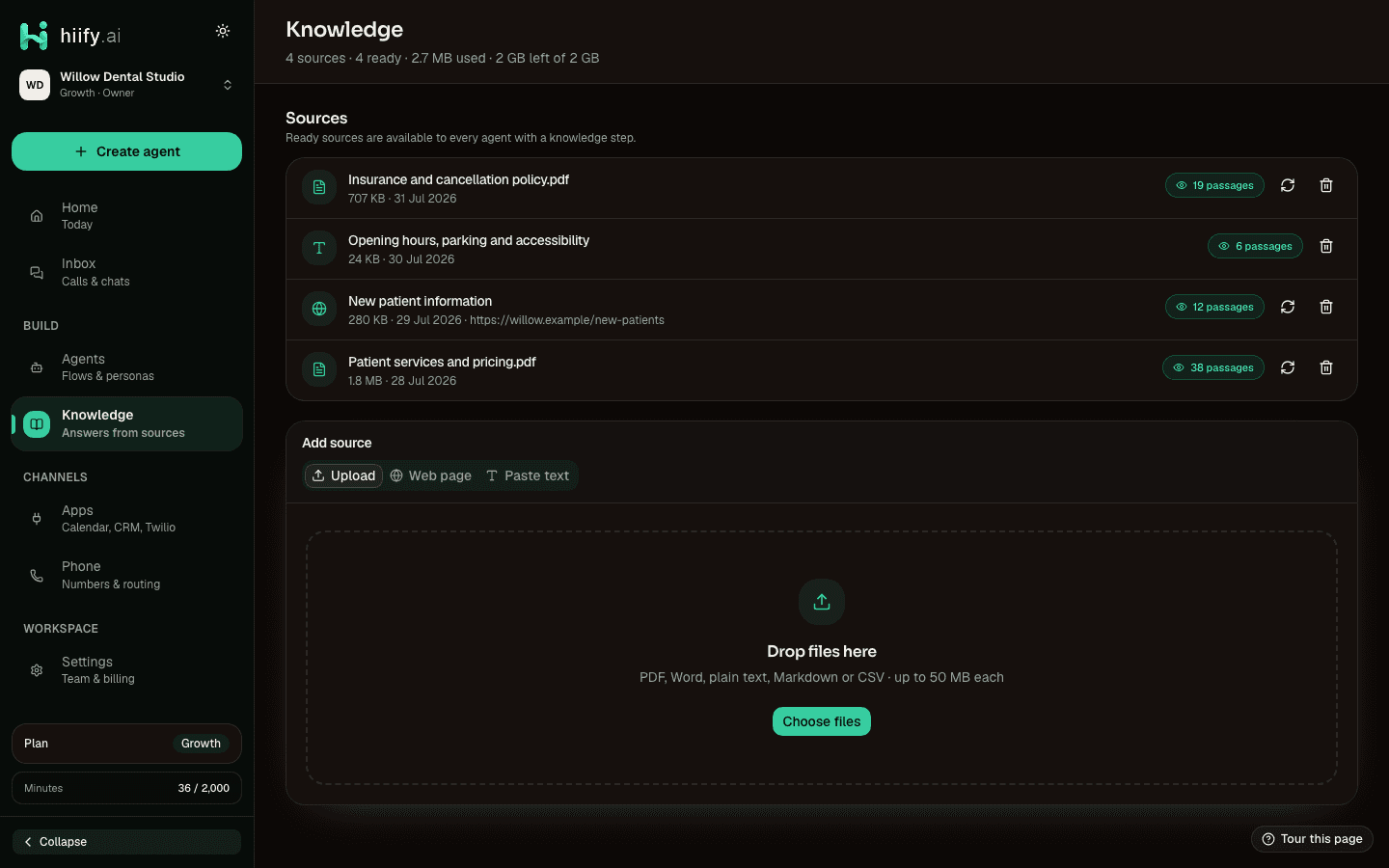Open Tour this page help

(1312, 839)
